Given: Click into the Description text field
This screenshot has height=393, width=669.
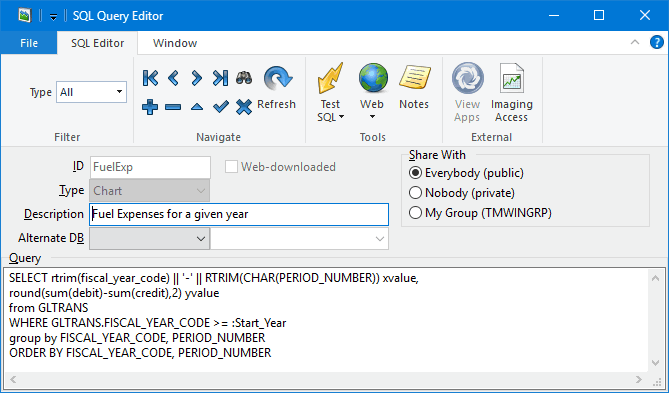Looking at the screenshot, I should click(239, 214).
